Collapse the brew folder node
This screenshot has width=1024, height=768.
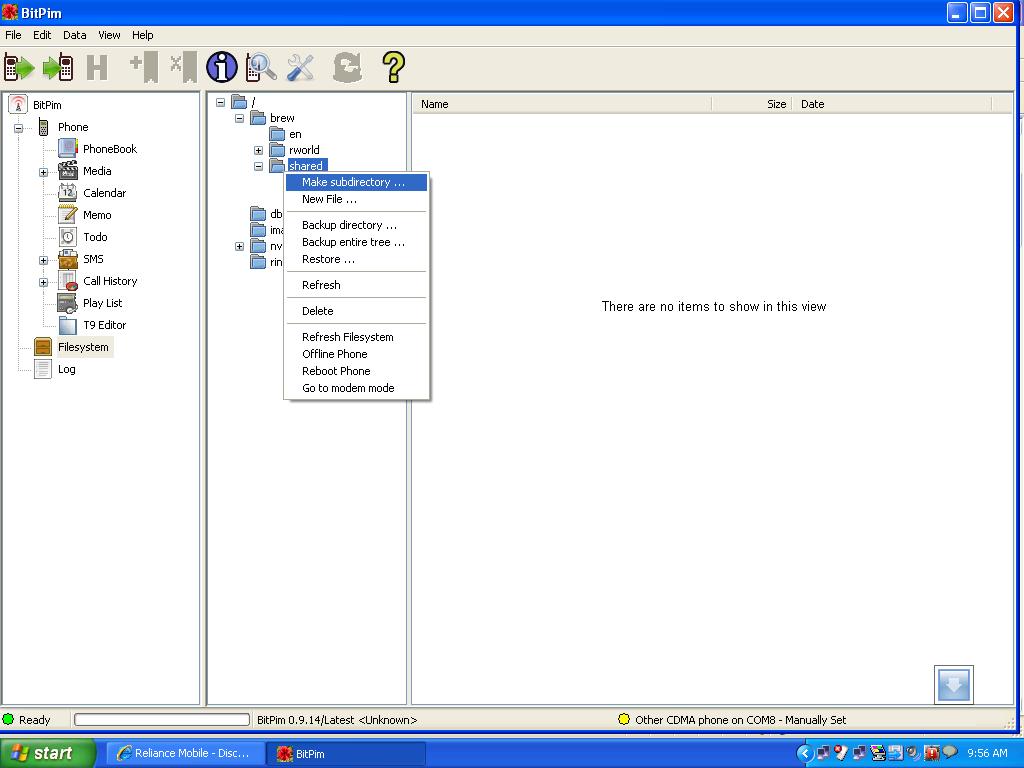coord(240,118)
